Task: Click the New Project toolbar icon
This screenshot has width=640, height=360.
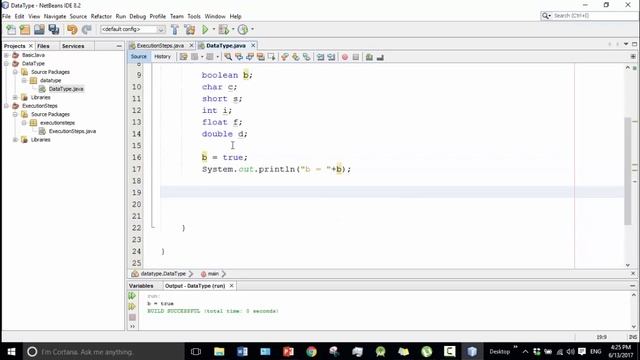Action: click(25, 29)
